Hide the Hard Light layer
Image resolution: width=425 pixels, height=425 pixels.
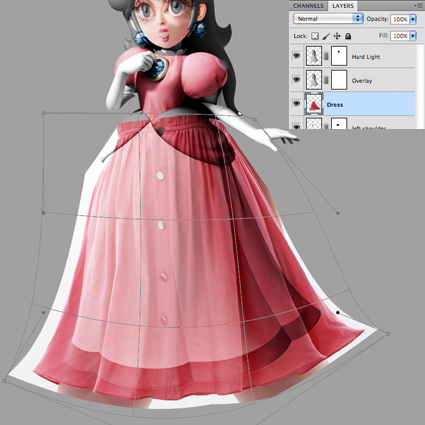click(x=296, y=56)
